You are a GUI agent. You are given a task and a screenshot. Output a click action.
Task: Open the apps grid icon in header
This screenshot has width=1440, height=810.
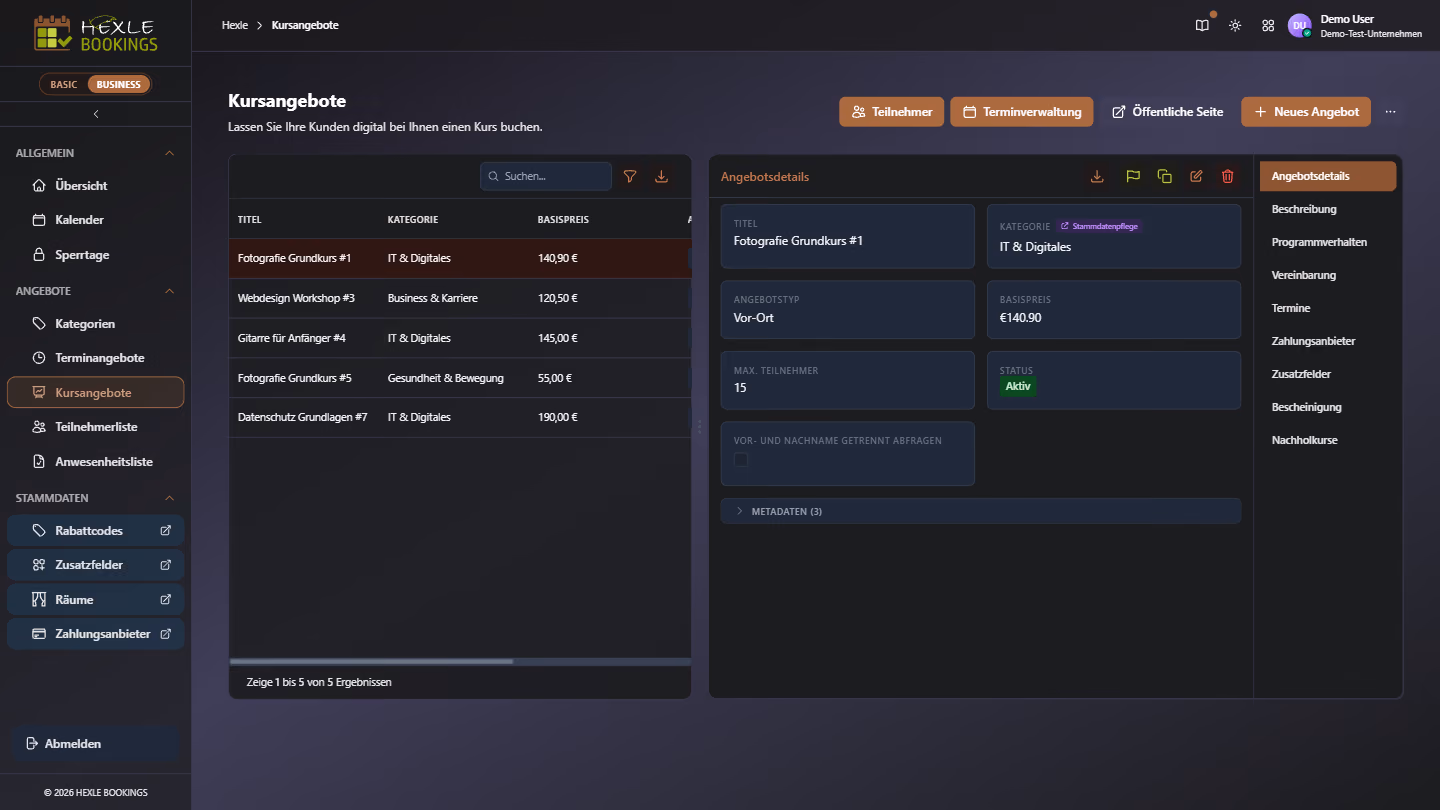1268,26
